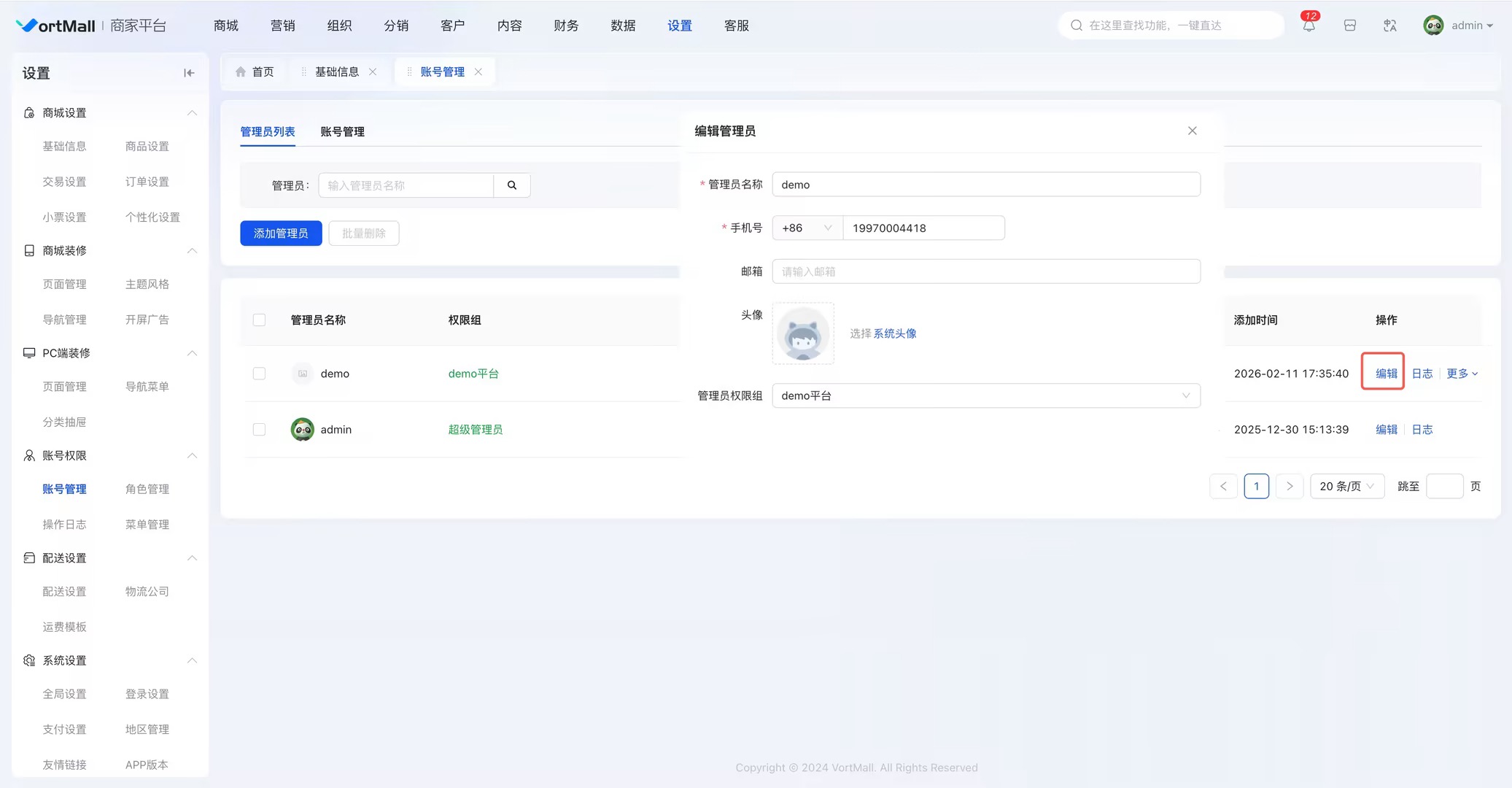This screenshot has width=1512, height=788.
Task: Check demo row checkbox
Action: 259,373
